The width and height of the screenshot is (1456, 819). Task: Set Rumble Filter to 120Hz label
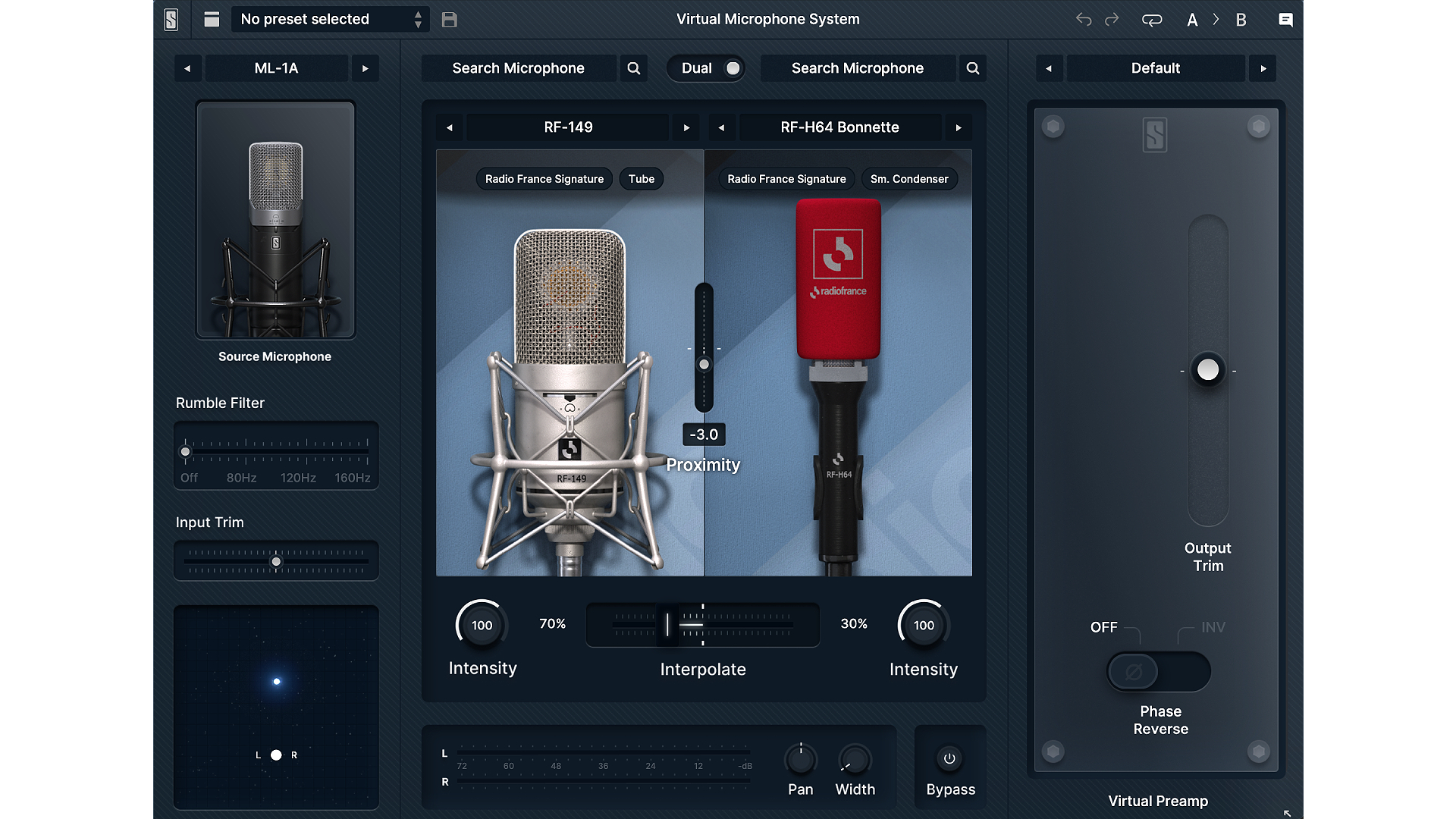[x=298, y=478]
